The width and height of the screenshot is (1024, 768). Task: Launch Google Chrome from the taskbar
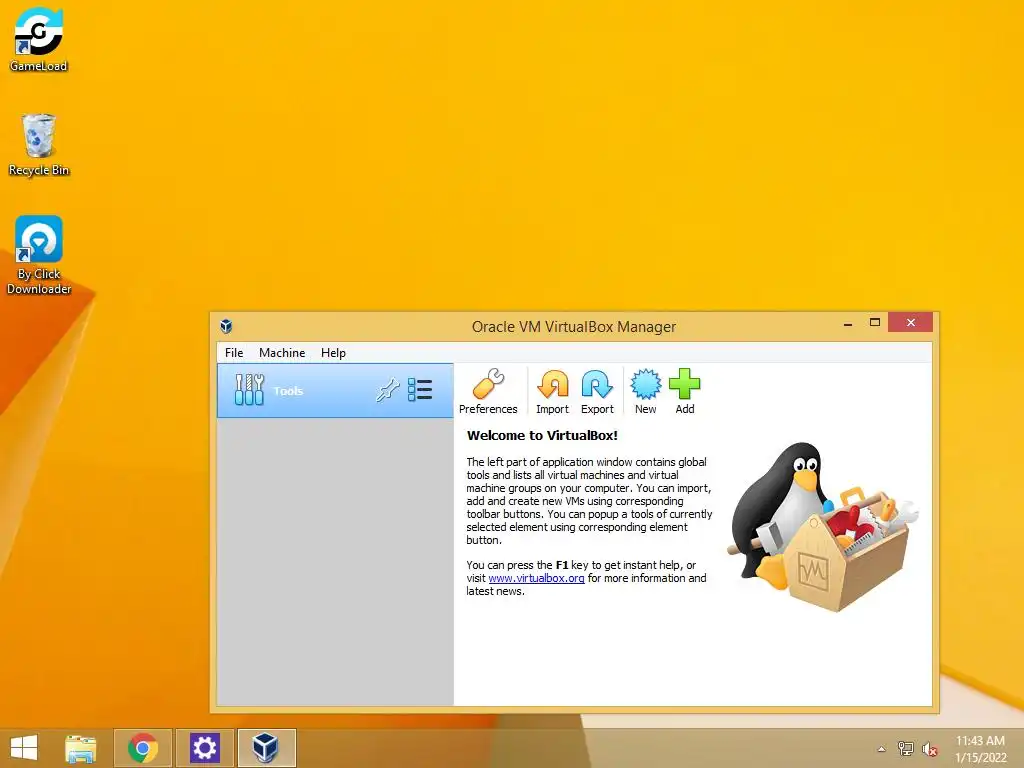143,748
